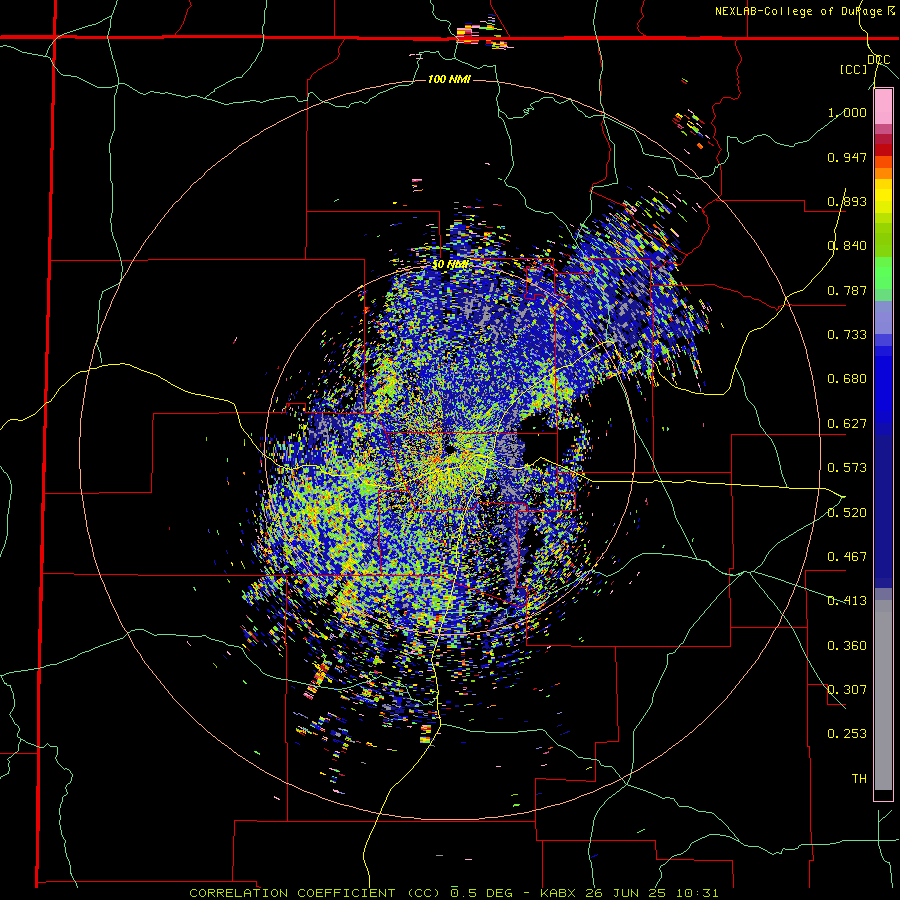900x900 pixels.
Task: Click the 0.360 legend value
Action: point(847,646)
